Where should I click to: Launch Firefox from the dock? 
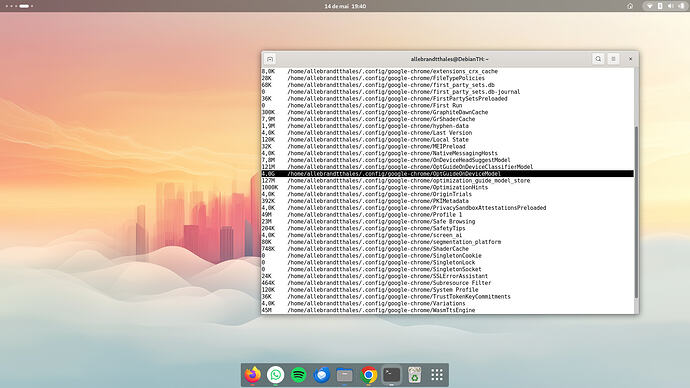click(253, 375)
